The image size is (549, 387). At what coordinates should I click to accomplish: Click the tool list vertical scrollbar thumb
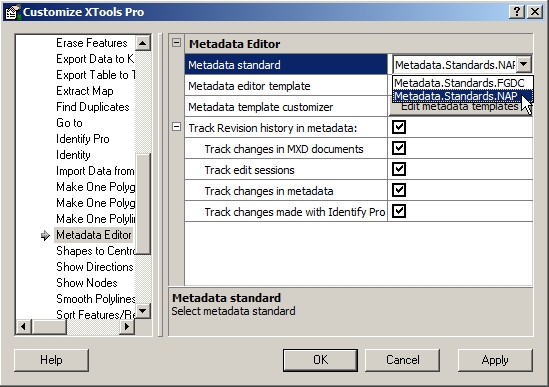[x=143, y=203]
